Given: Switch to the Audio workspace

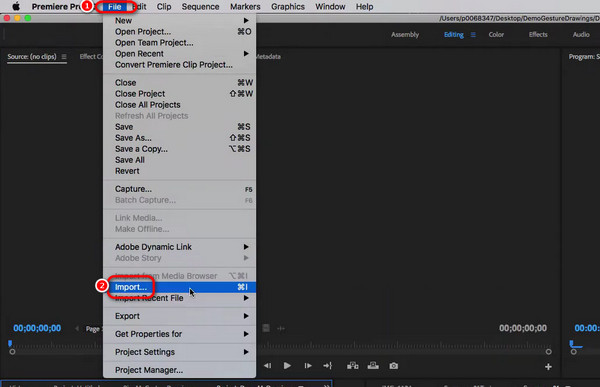Looking at the screenshot, I should point(581,34).
